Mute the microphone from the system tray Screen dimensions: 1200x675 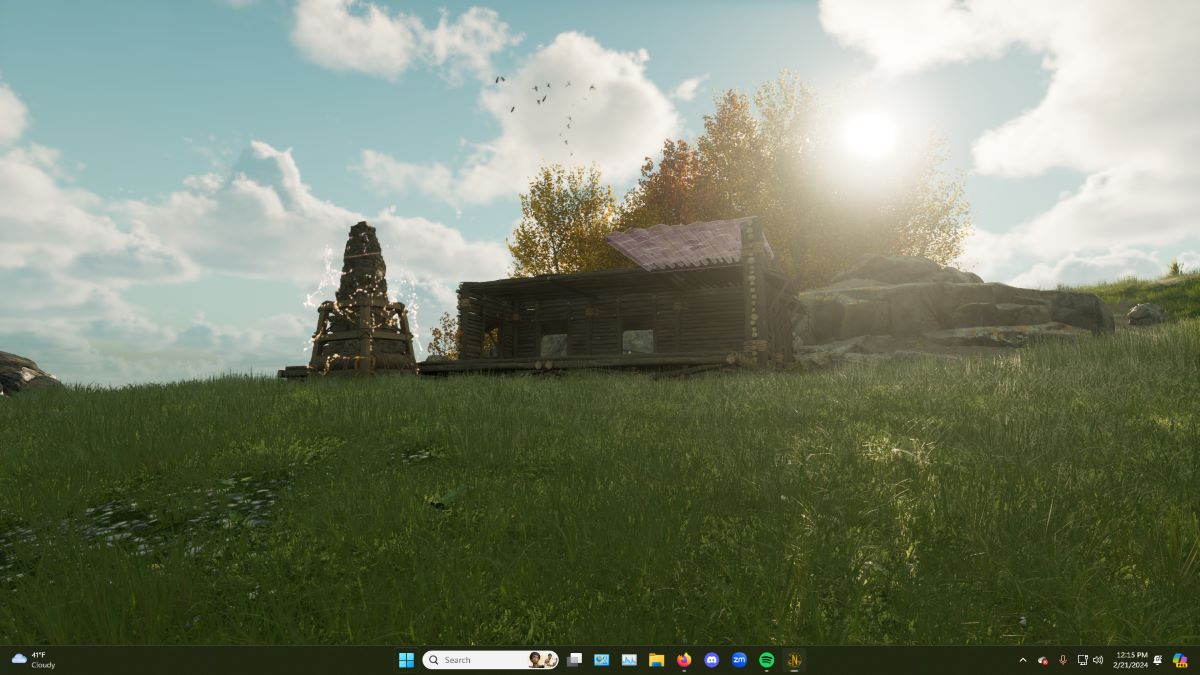1062,660
